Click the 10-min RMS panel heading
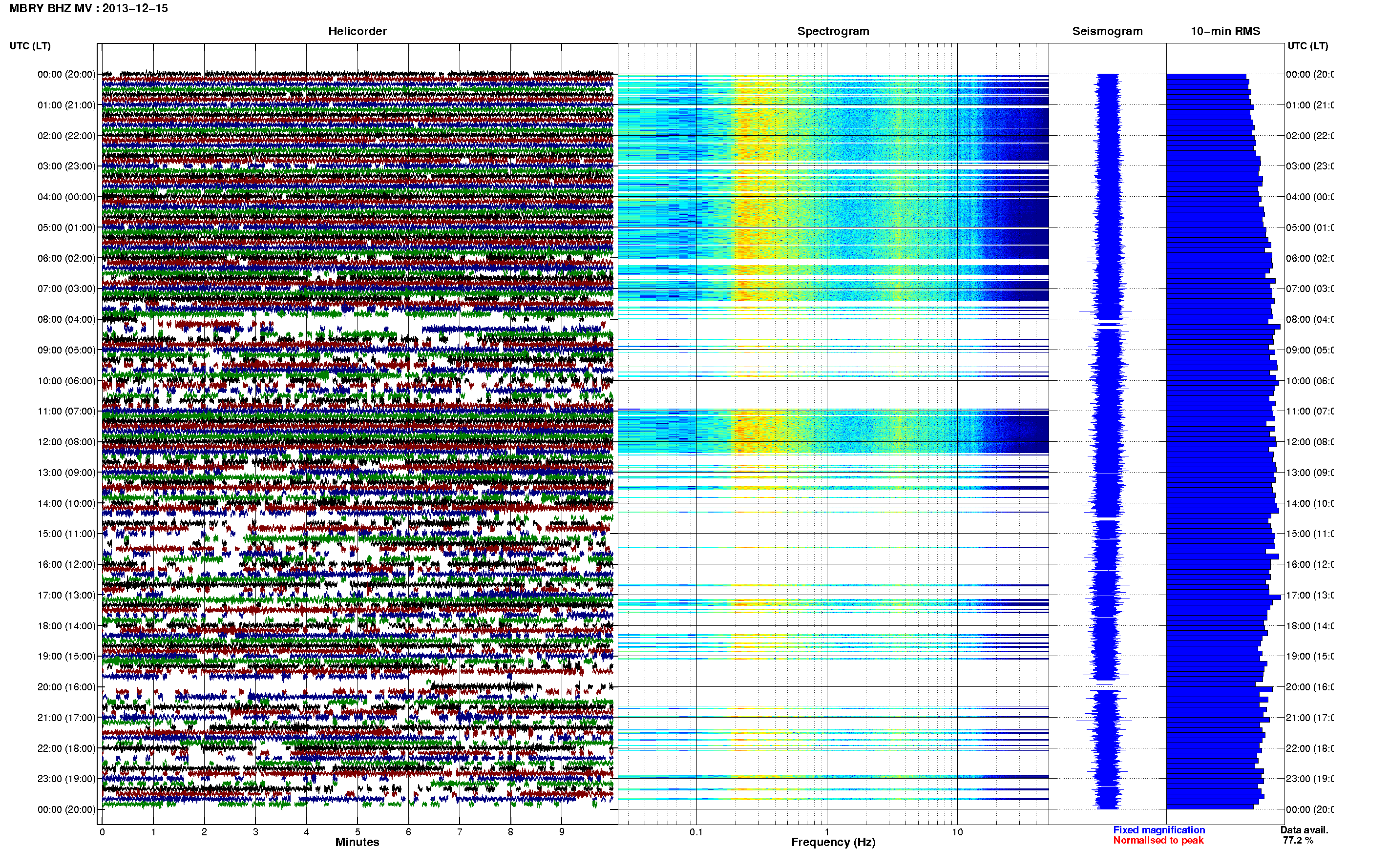 1225,31
